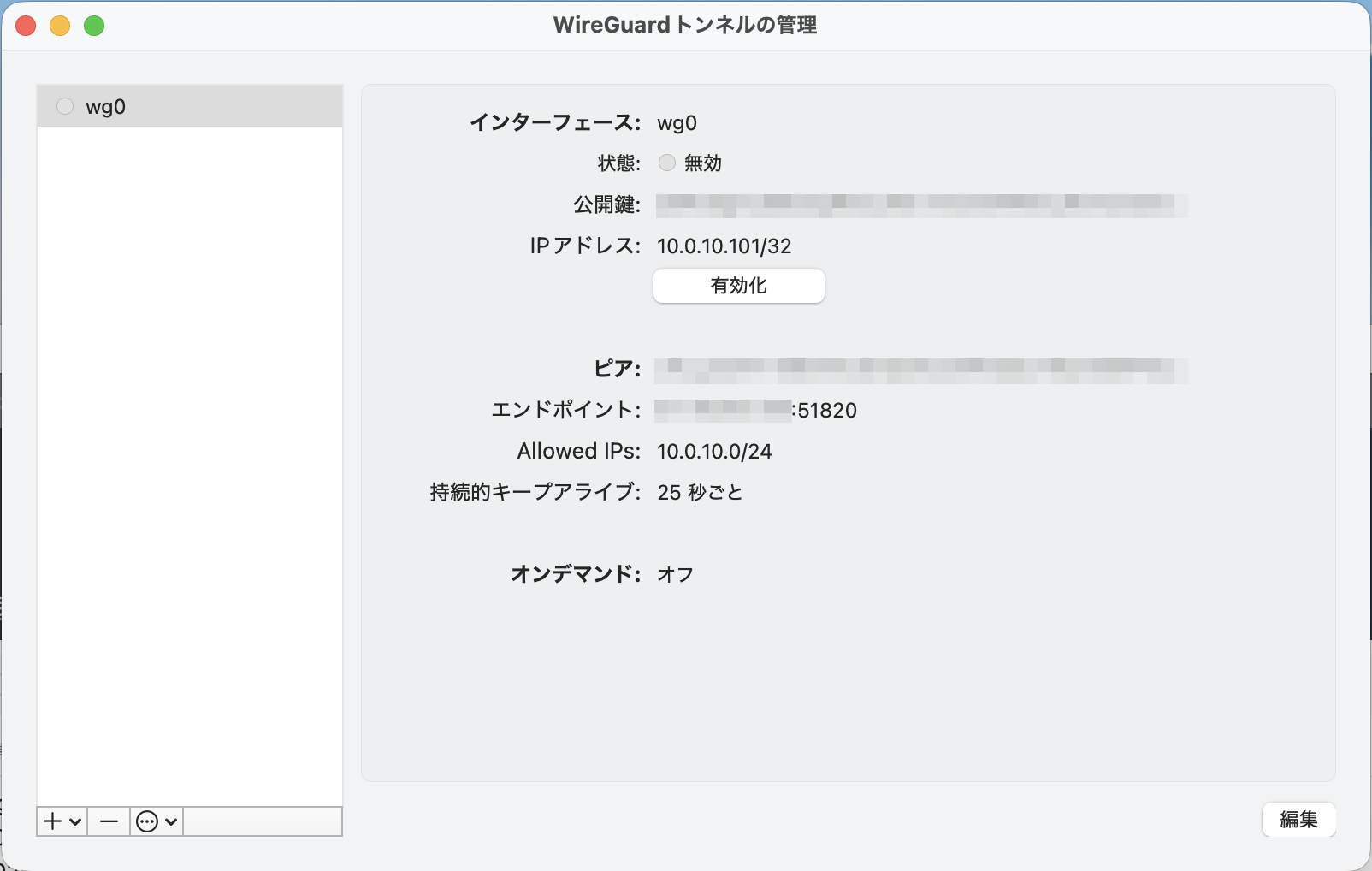Viewport: 1372px width, 871px height.
Task: Select the wg0 tunnel in the sidebar list
Action: (x=104, y=106)
